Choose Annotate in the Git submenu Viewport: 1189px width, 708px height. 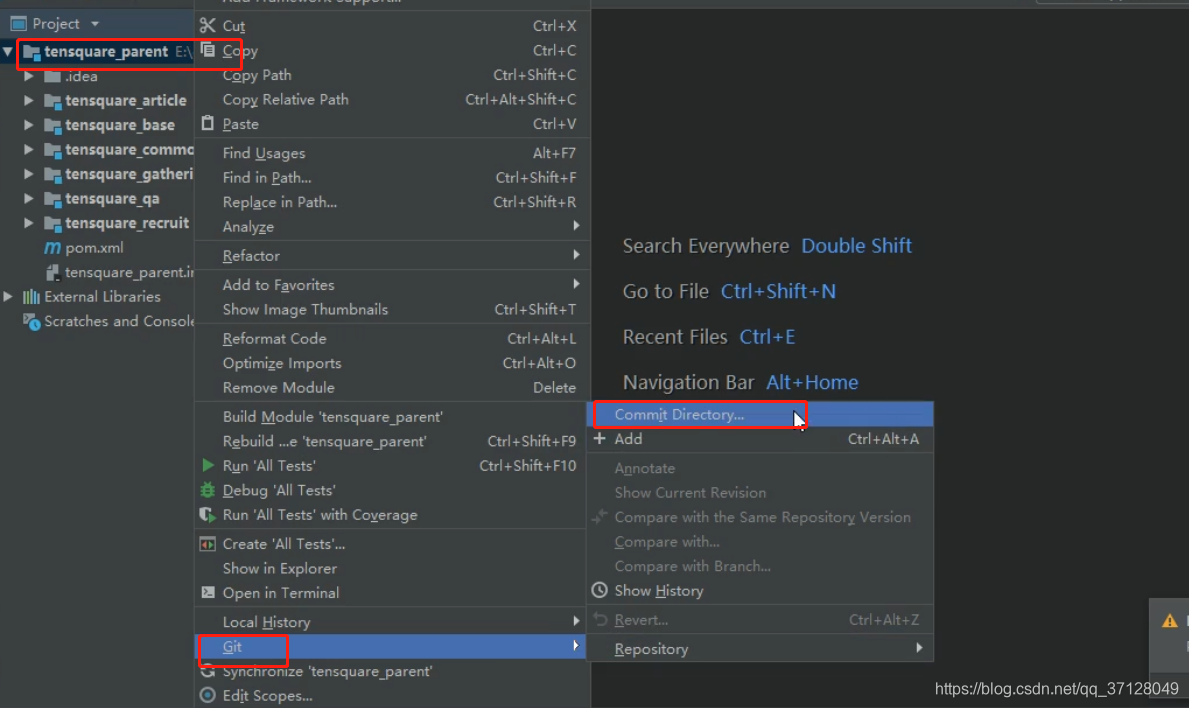(x=760, y=468)
